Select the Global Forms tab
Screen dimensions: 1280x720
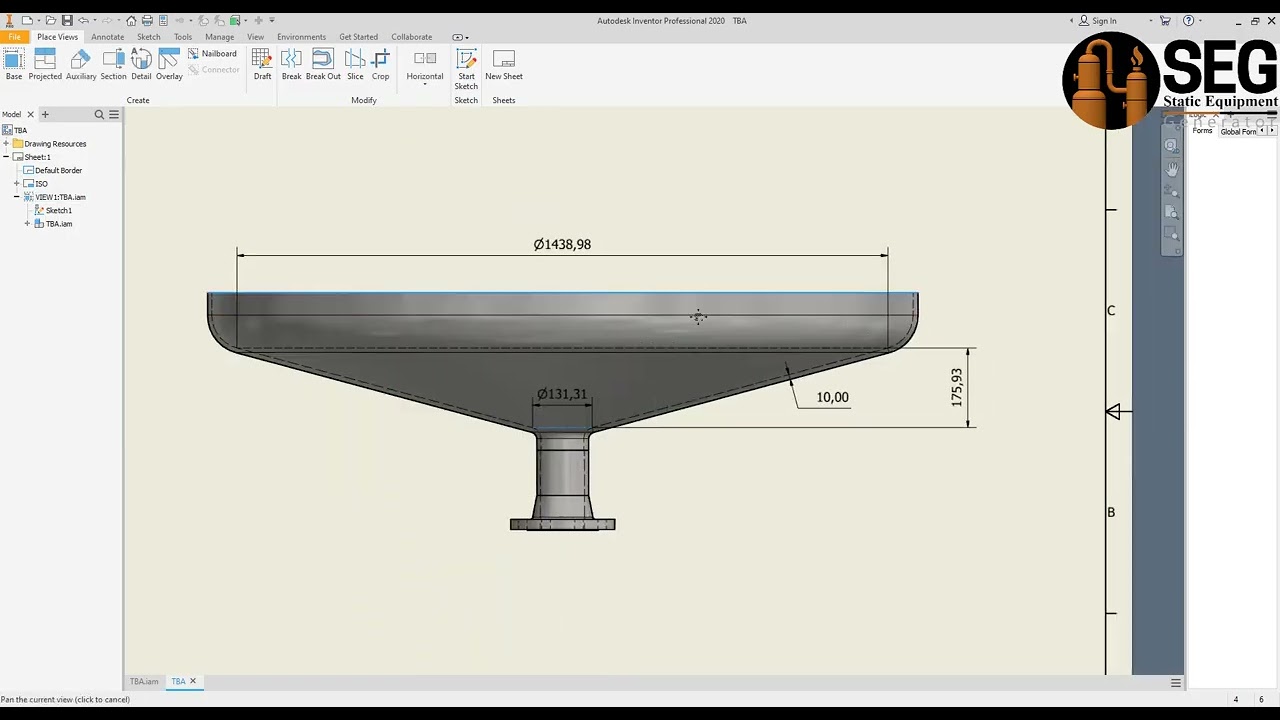pos(1238,131)
